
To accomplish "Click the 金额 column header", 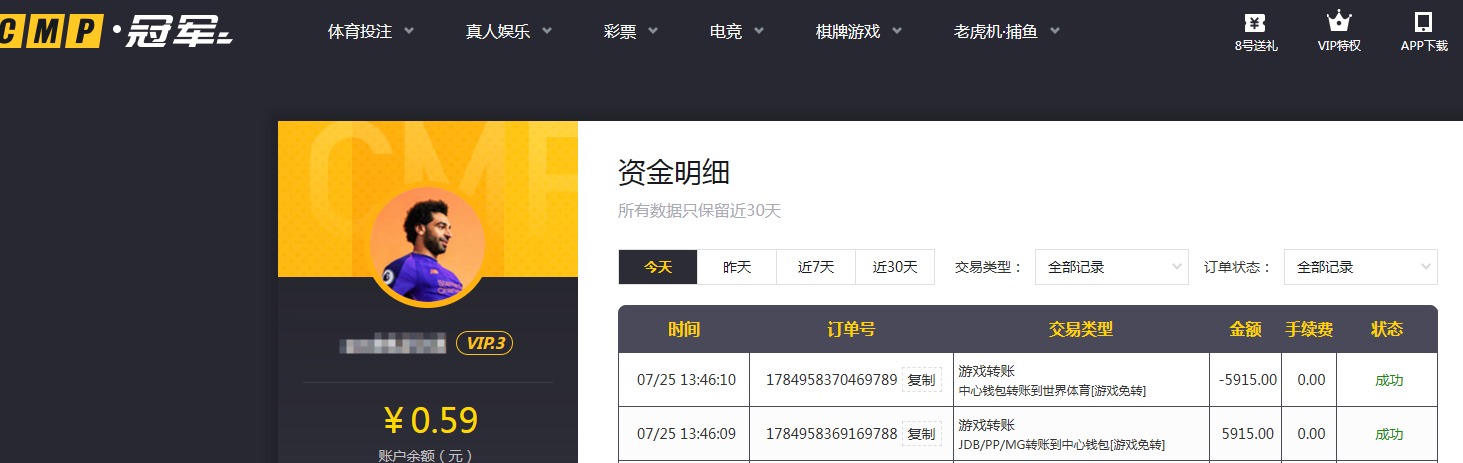I will 1245,329.
